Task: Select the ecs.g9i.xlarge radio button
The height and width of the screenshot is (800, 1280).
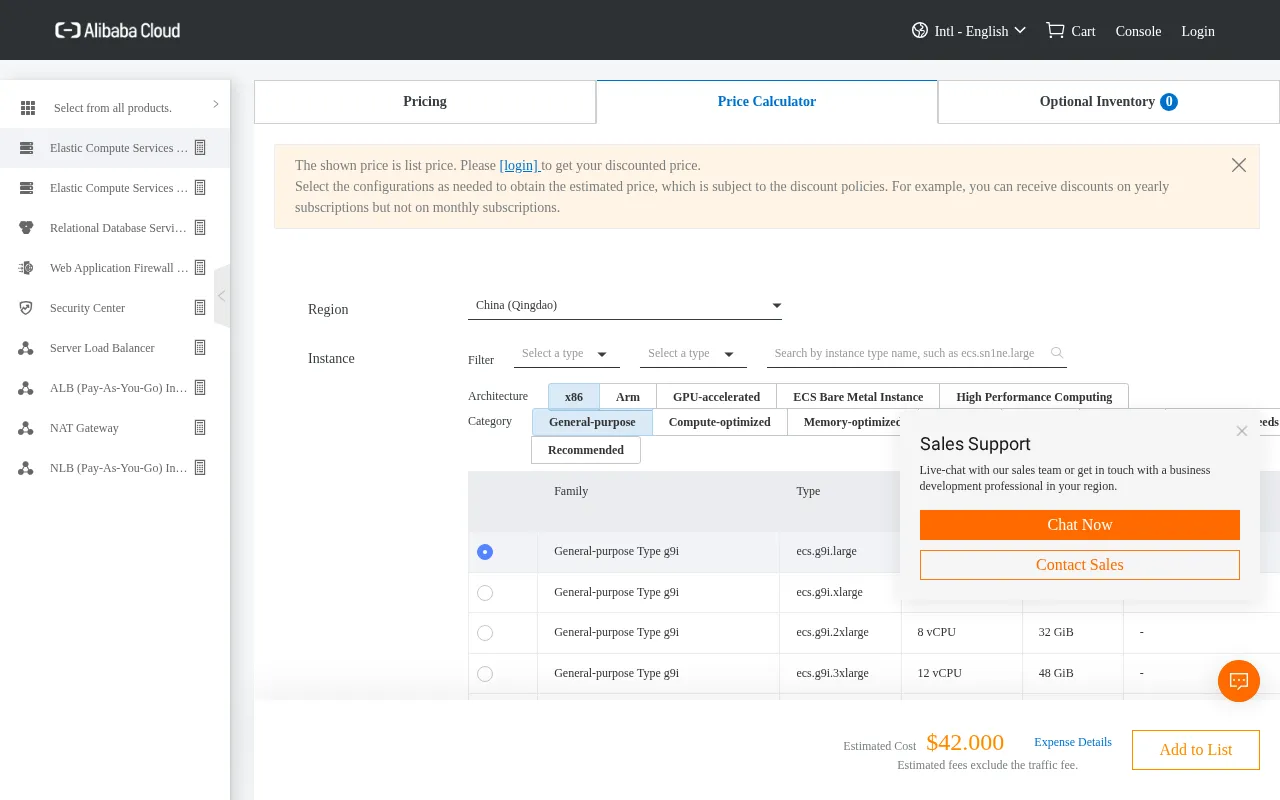Action: click(485, 593)
